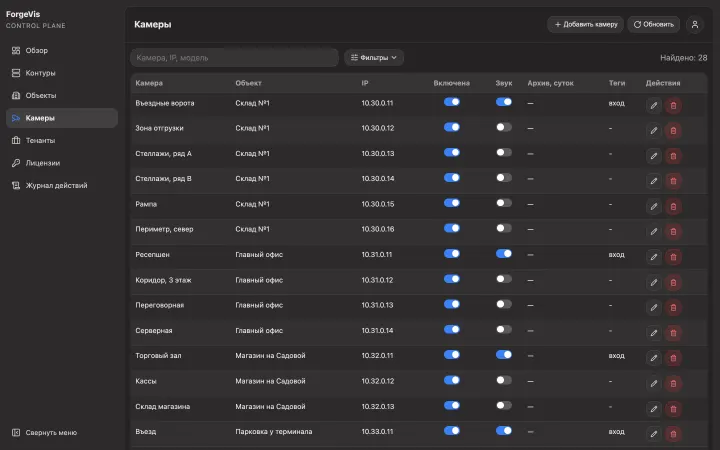Turn off sound for Торговый зал
The image size is (720, 450).
click(x=504, y=354)
